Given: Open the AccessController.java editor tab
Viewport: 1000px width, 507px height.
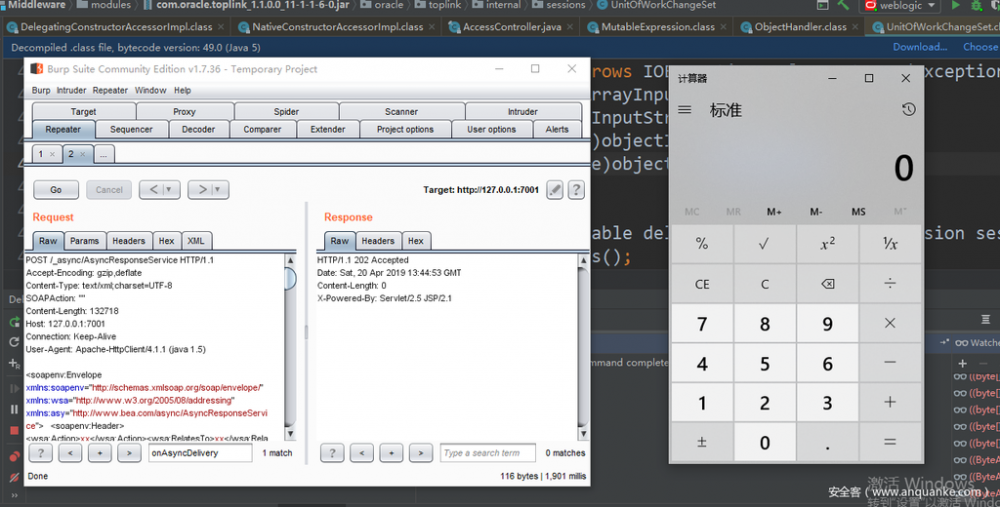Looking at the screenshot, I should pos(511,27).
